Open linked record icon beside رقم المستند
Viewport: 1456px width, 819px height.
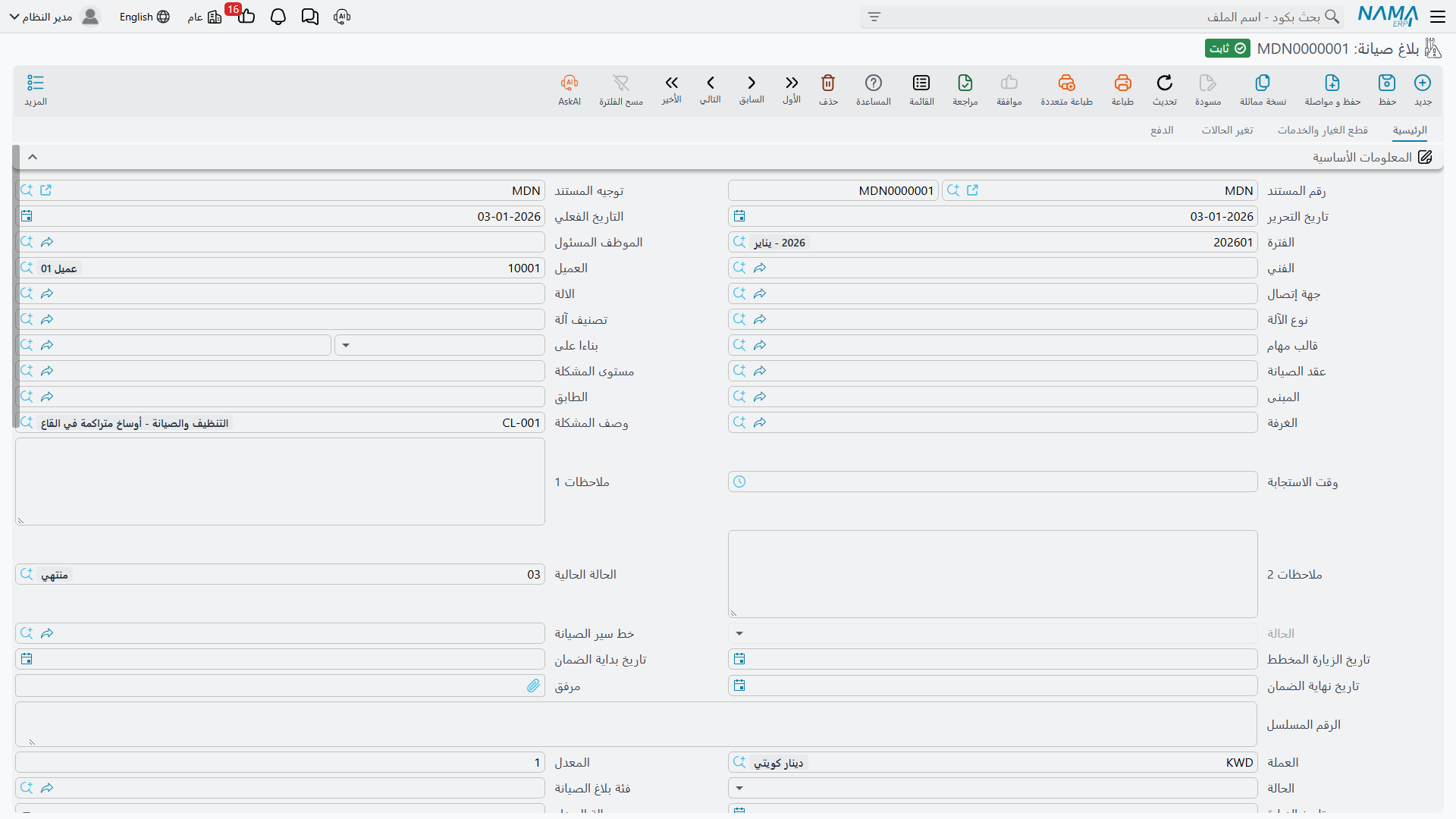(972, 190)
